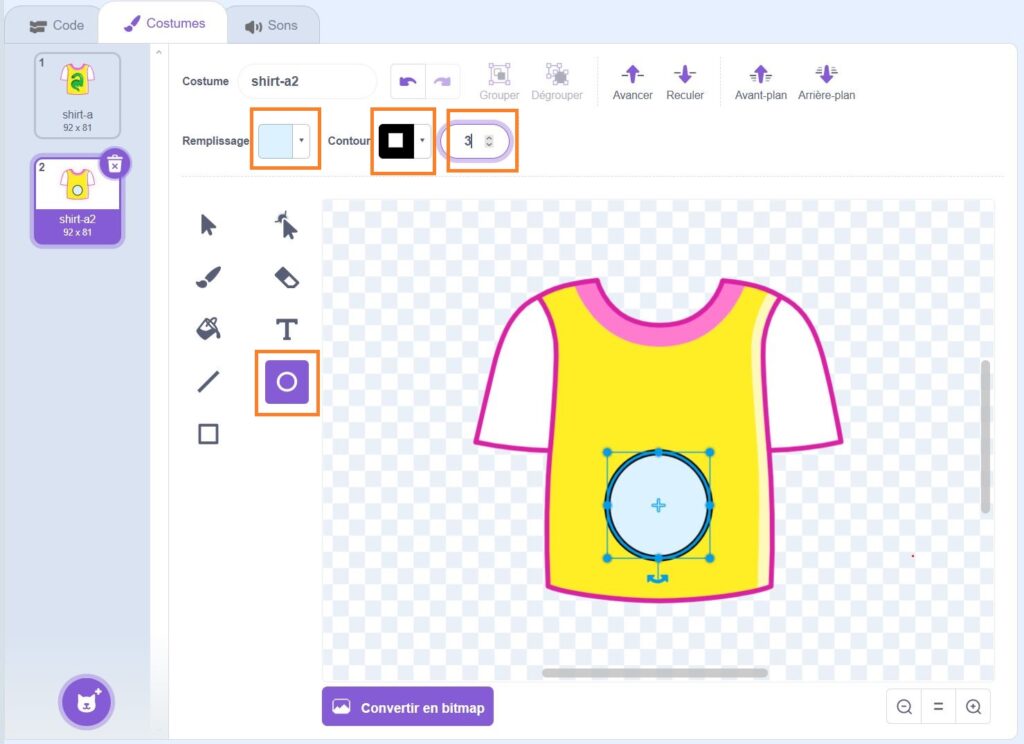Select the Circle tool
The height and width of the screenshot is (744, 1024).
(x=287, y=381)
